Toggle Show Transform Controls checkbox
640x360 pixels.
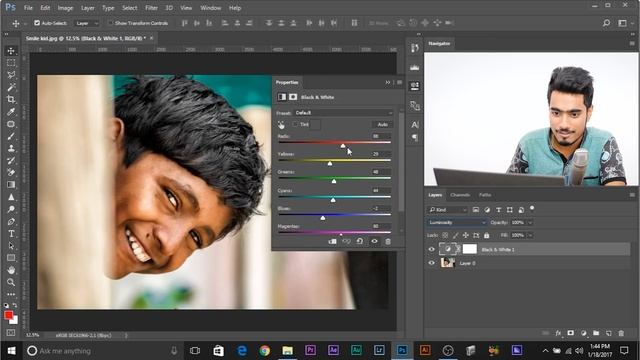pos(111,23)
